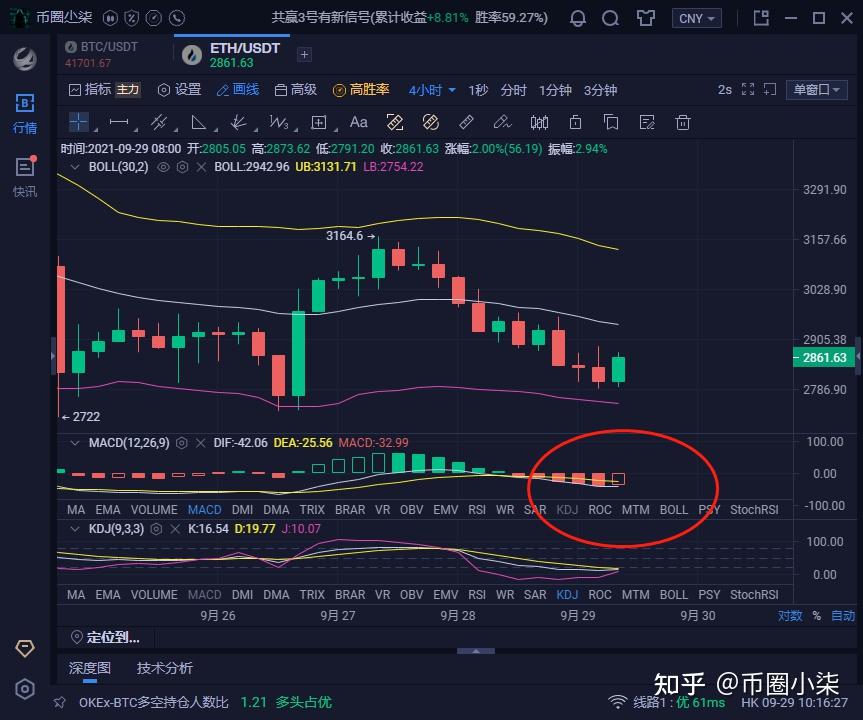Click the diamond VIP sidebar icon

pyautogui.click(x=25, y=648)
